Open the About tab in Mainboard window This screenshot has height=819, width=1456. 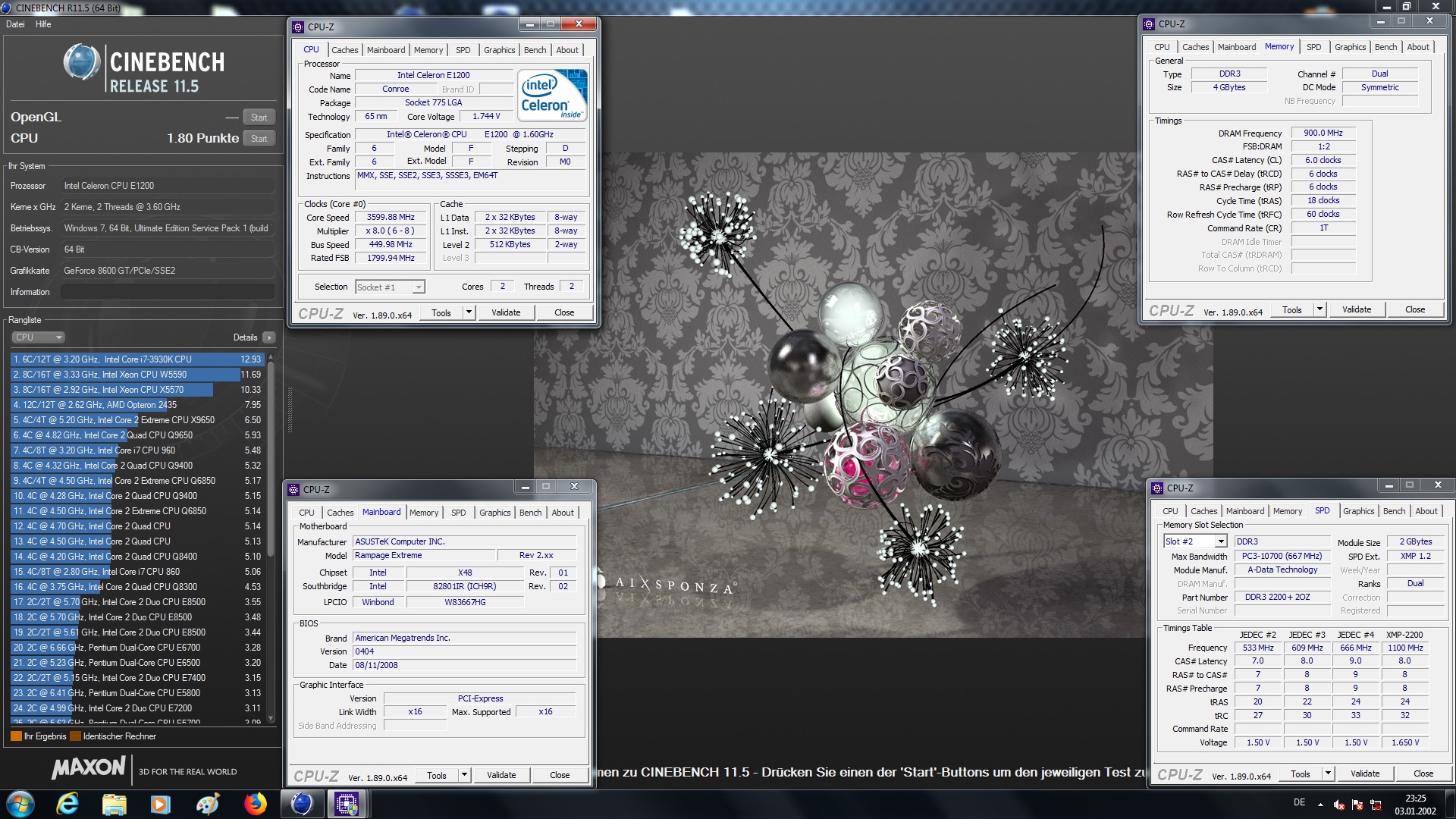pyautogui.click(x=563, y=513)
